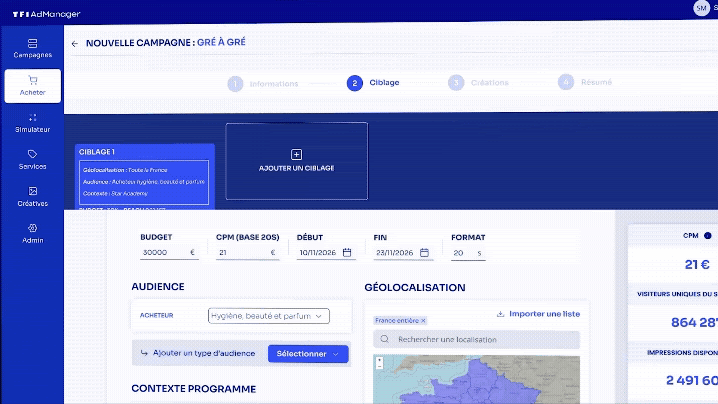Open the Simulateur section
718x404 pixels.
[x=32, y=123]
